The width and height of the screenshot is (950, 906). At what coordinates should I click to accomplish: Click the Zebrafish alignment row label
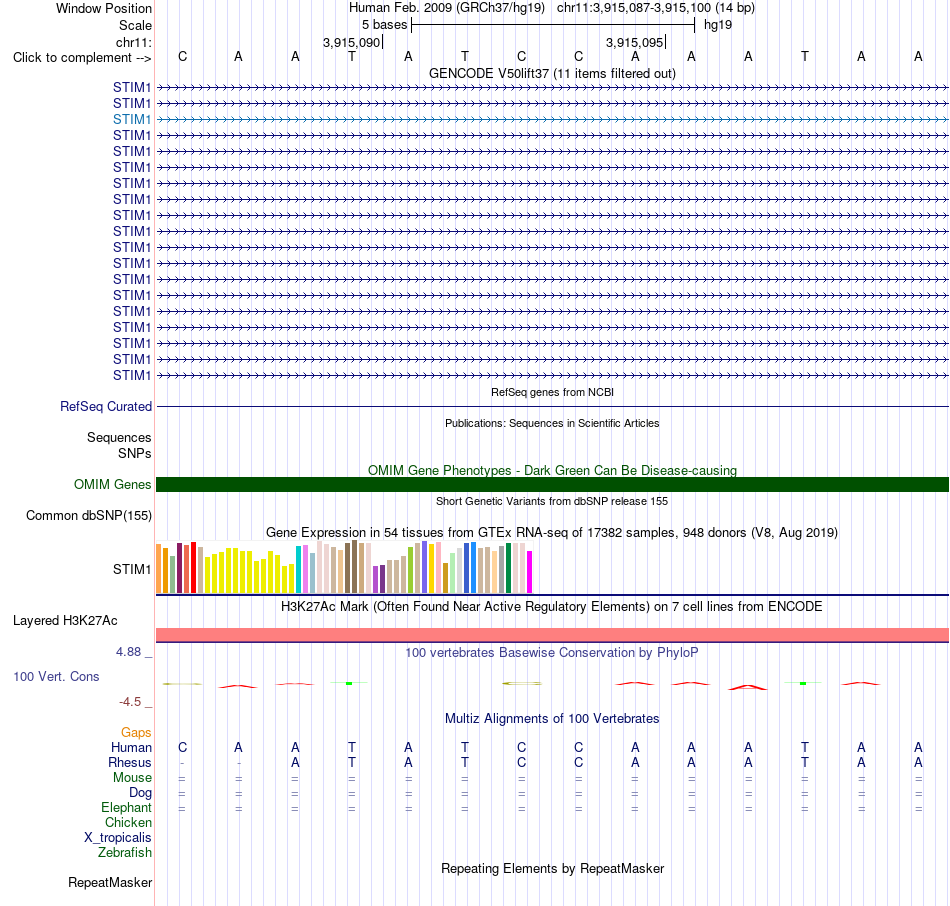(125, 853)
